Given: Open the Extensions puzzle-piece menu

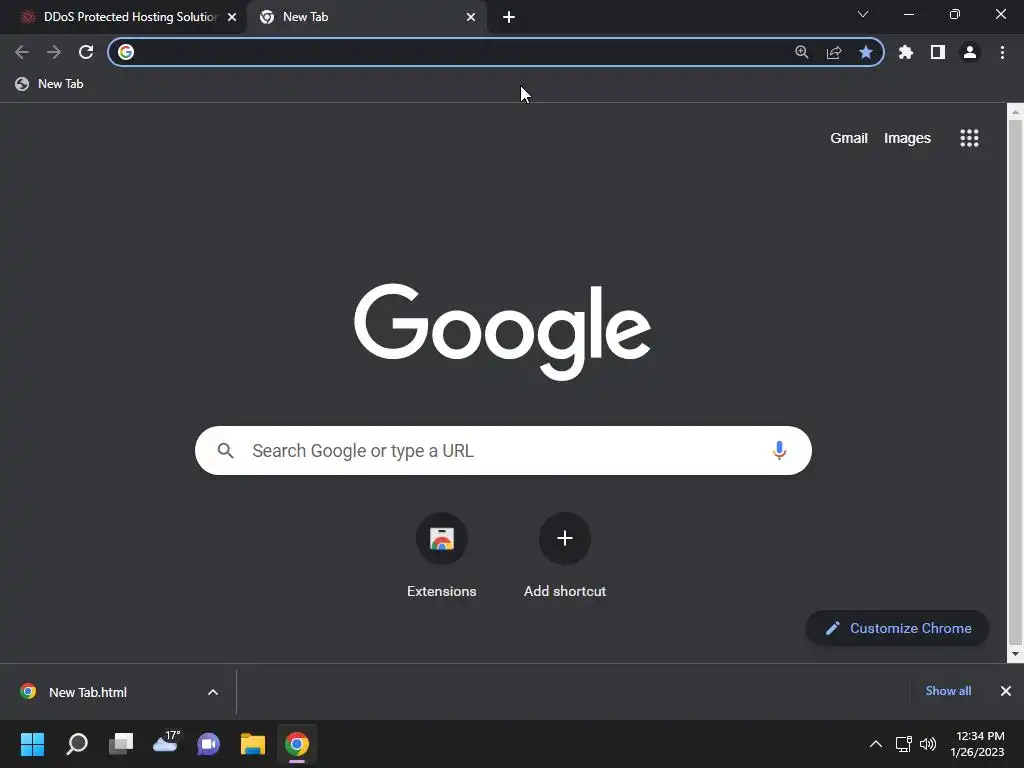Looking at the screenshot, I should 905,52.
